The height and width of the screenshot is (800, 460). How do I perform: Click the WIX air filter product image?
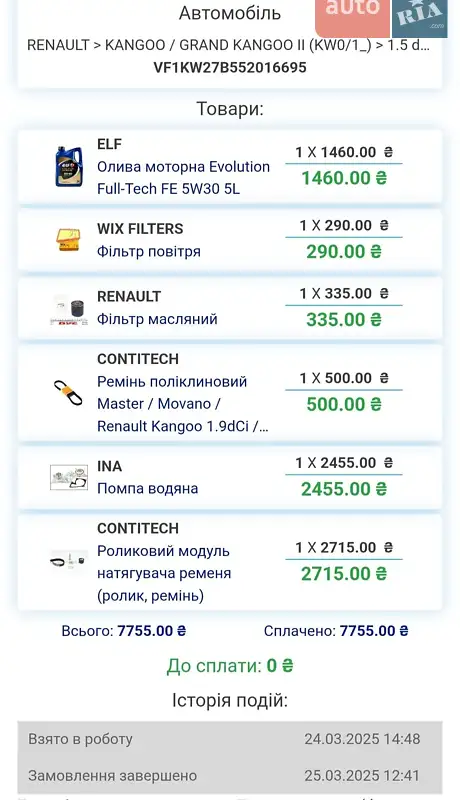pyautogui.click(x=68, y=240)
